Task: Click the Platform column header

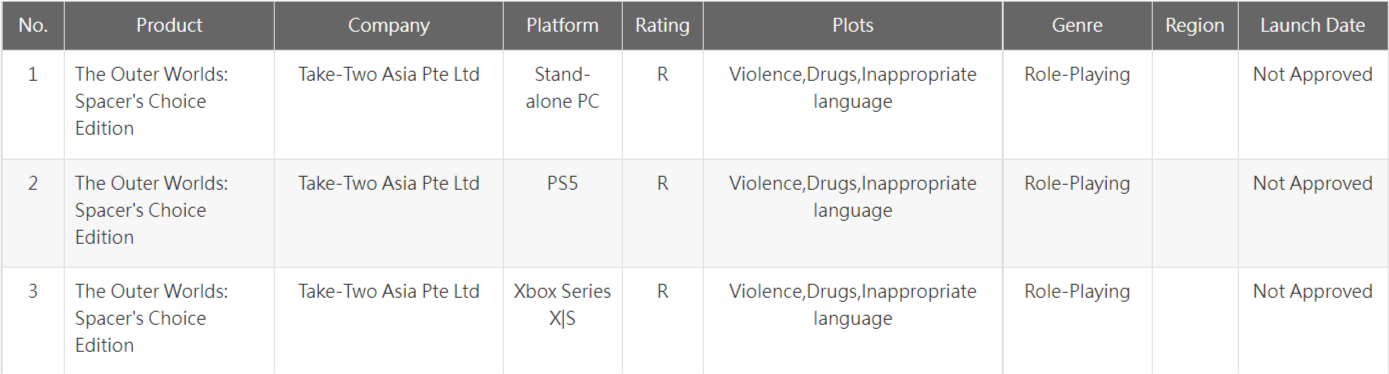Action: coord(562,26)
